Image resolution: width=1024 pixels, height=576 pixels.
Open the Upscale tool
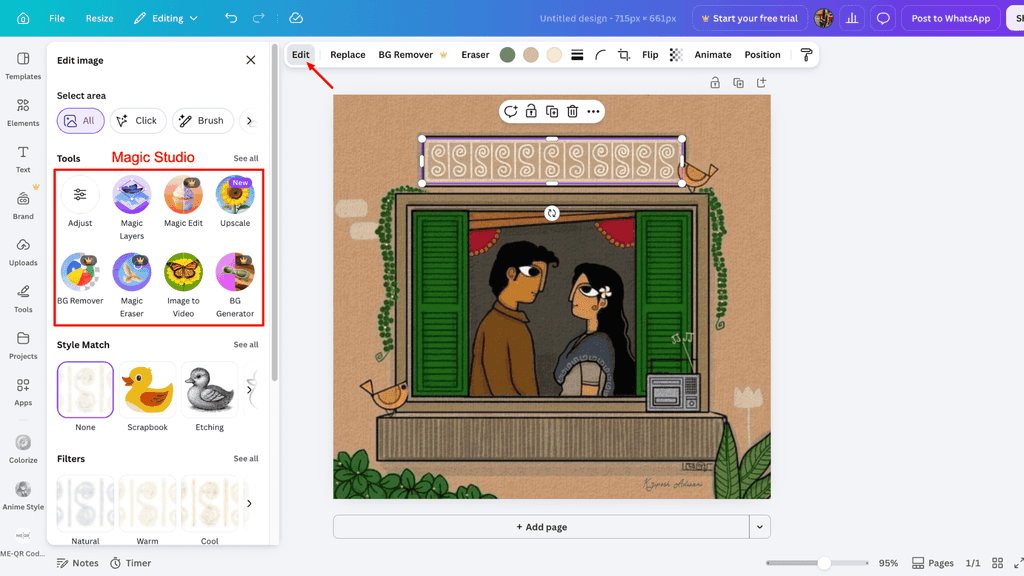235,201
